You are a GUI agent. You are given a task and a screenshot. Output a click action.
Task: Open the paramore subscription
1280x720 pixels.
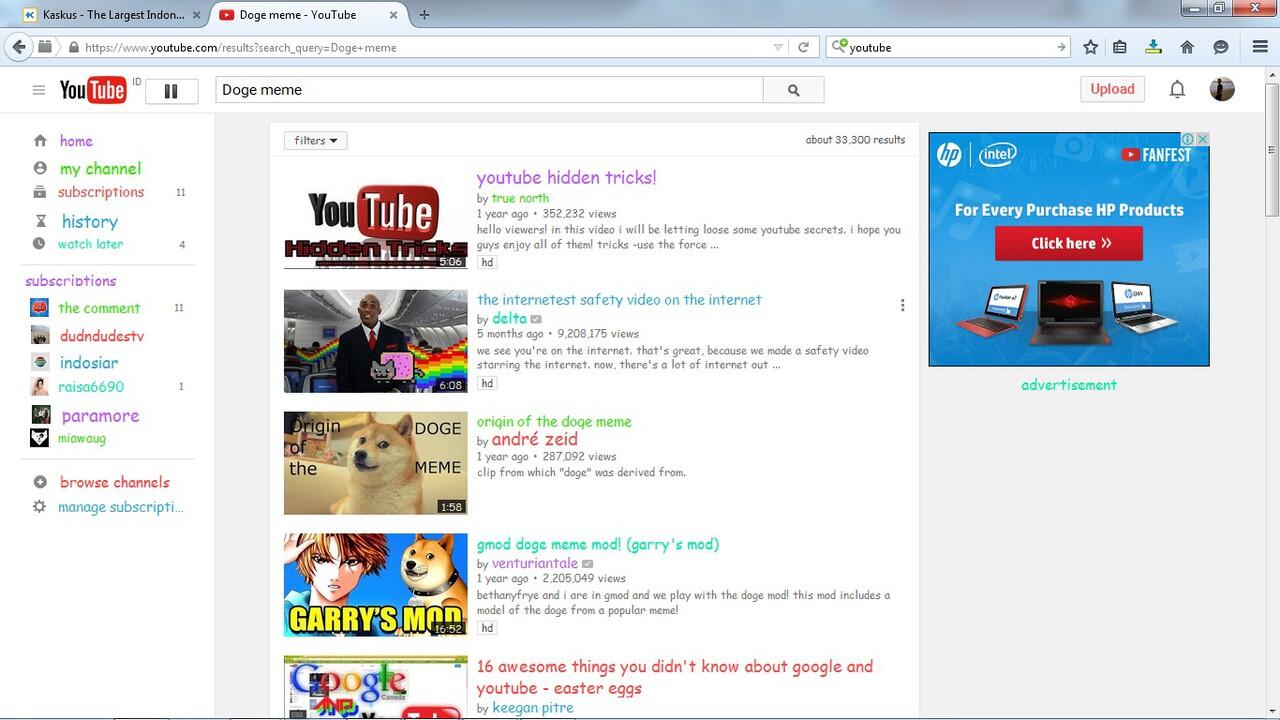100,416
